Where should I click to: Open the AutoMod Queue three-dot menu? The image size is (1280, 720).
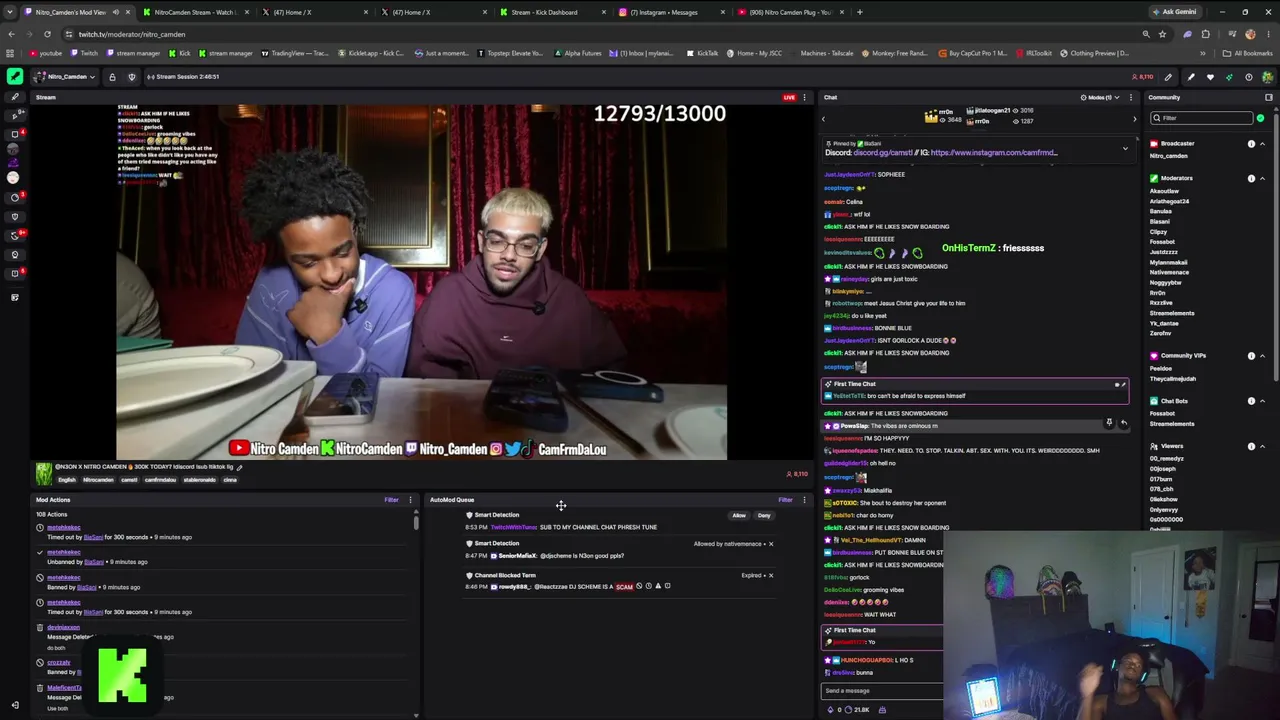(x=804, y=500)
